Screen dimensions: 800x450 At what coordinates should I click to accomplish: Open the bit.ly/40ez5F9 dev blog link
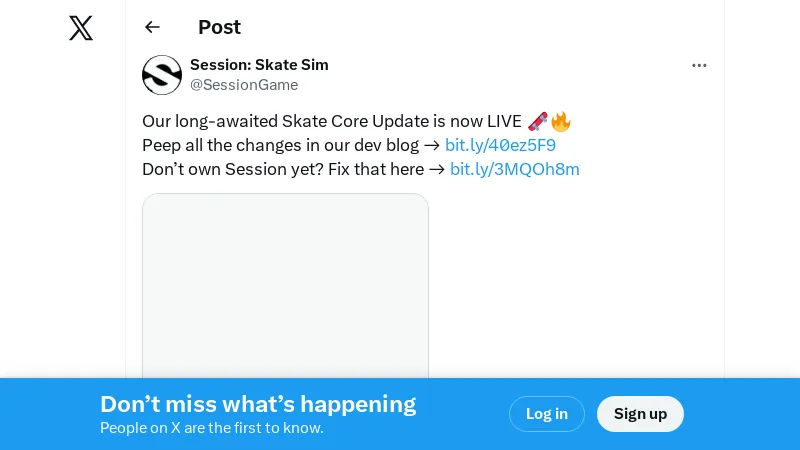(500, 145)
